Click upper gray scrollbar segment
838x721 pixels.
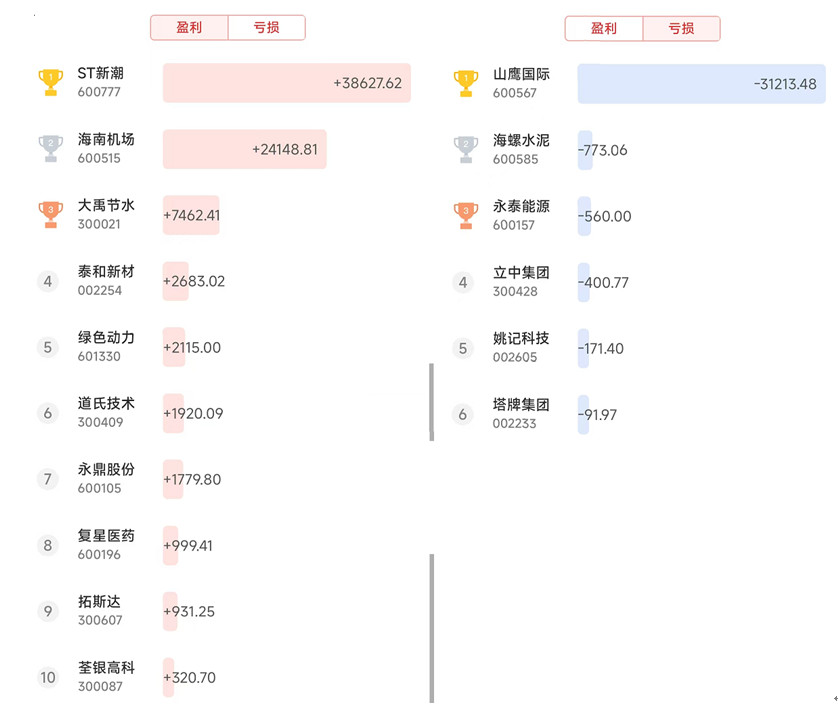click(432, 401)
